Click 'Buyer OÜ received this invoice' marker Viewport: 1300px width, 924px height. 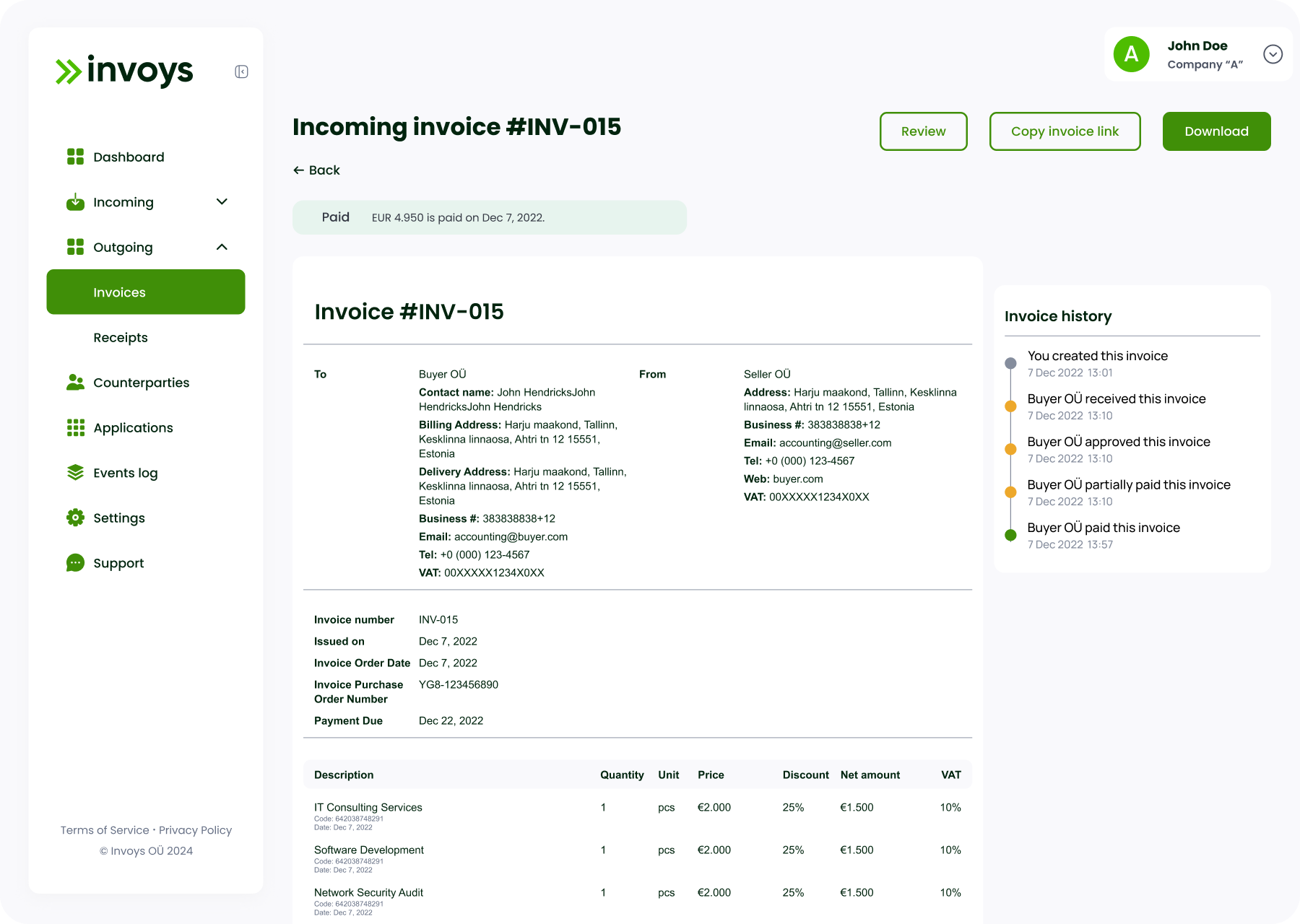(1010, 406)
